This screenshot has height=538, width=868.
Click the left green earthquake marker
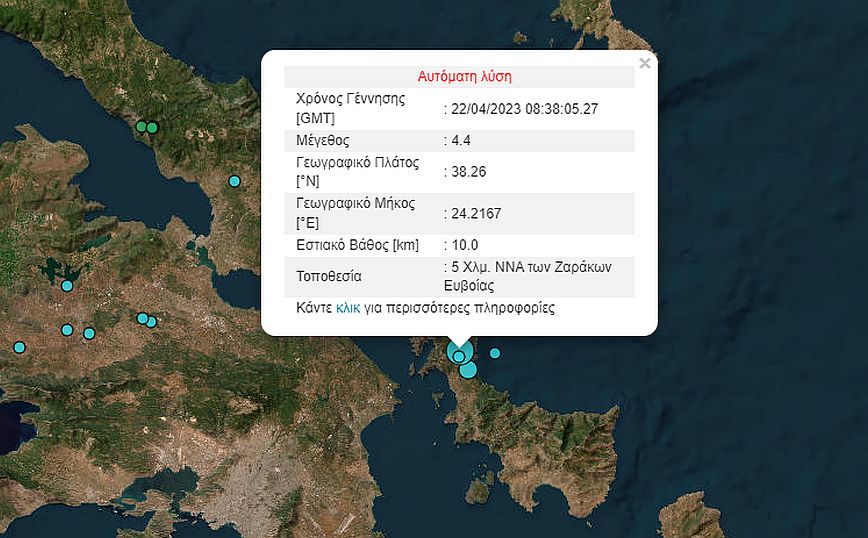click(x=141, y=127)
